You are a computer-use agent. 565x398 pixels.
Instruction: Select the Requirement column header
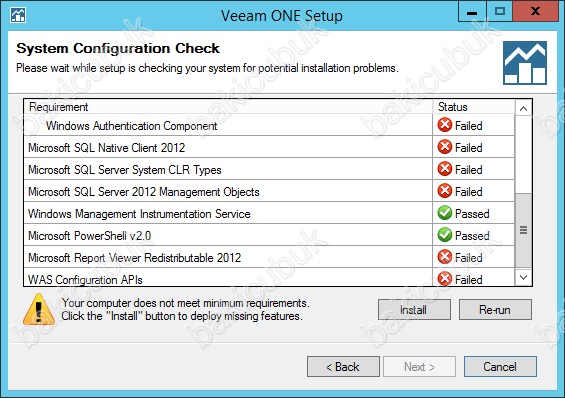228,107
